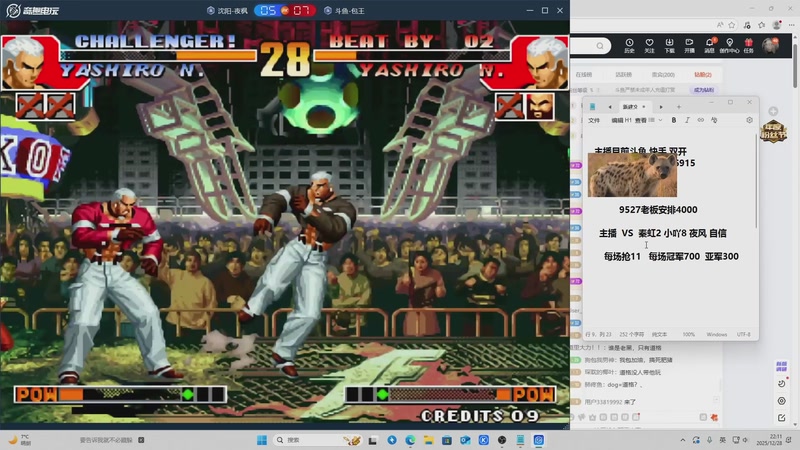Open File Explorer from the taskbar
Image resolution: width=800 pixels, height=450 pixels.
[x=428, y=440]
